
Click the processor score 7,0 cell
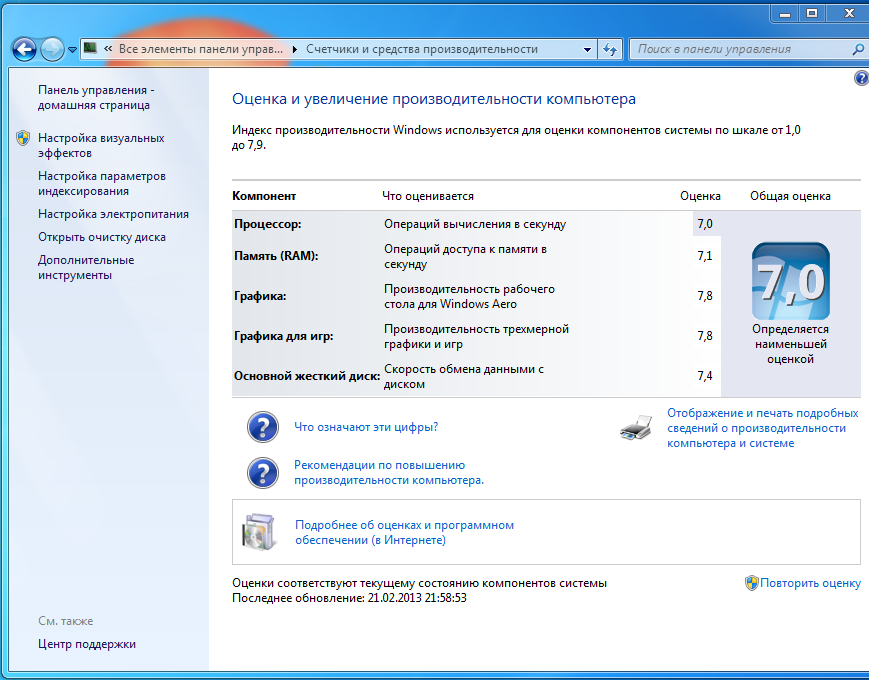pyautogui.click(x=705, y=224)
